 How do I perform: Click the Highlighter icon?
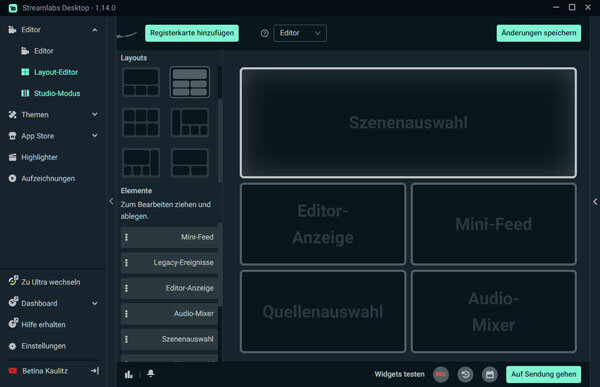coord(12,157)
